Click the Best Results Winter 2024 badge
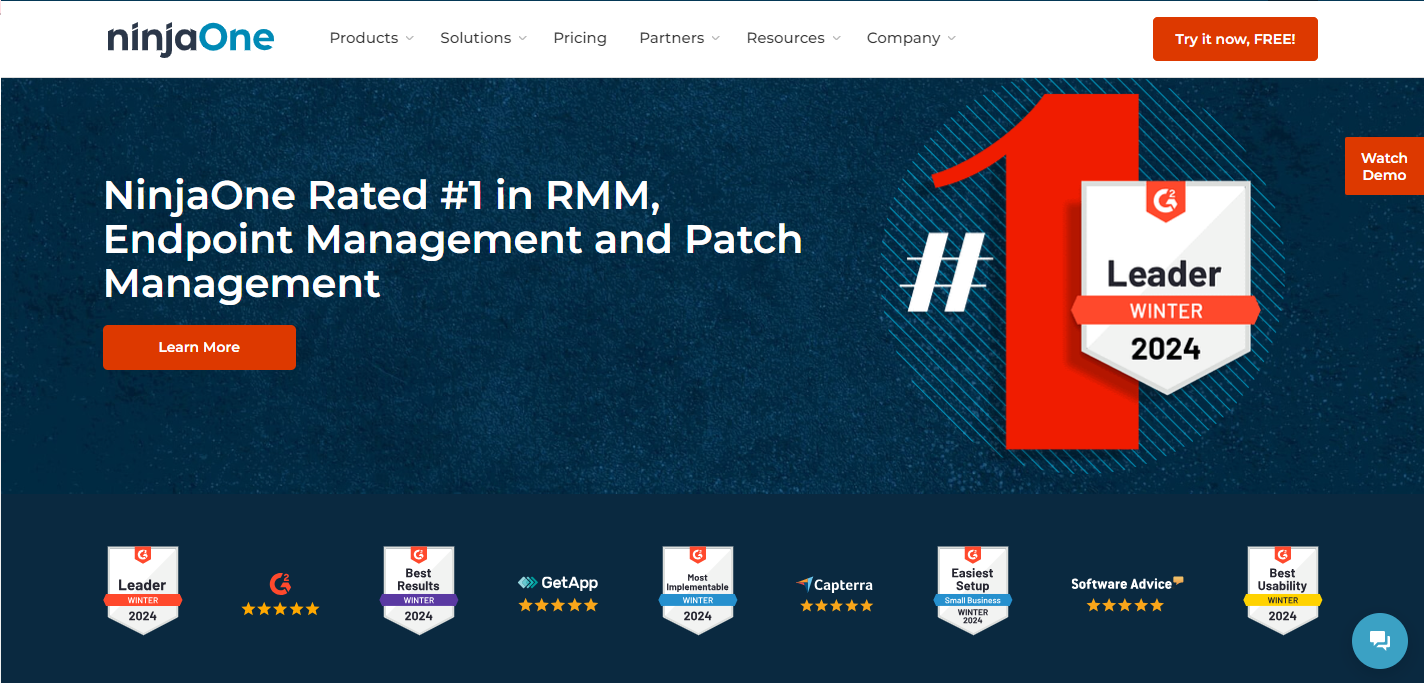 [419, 590]
